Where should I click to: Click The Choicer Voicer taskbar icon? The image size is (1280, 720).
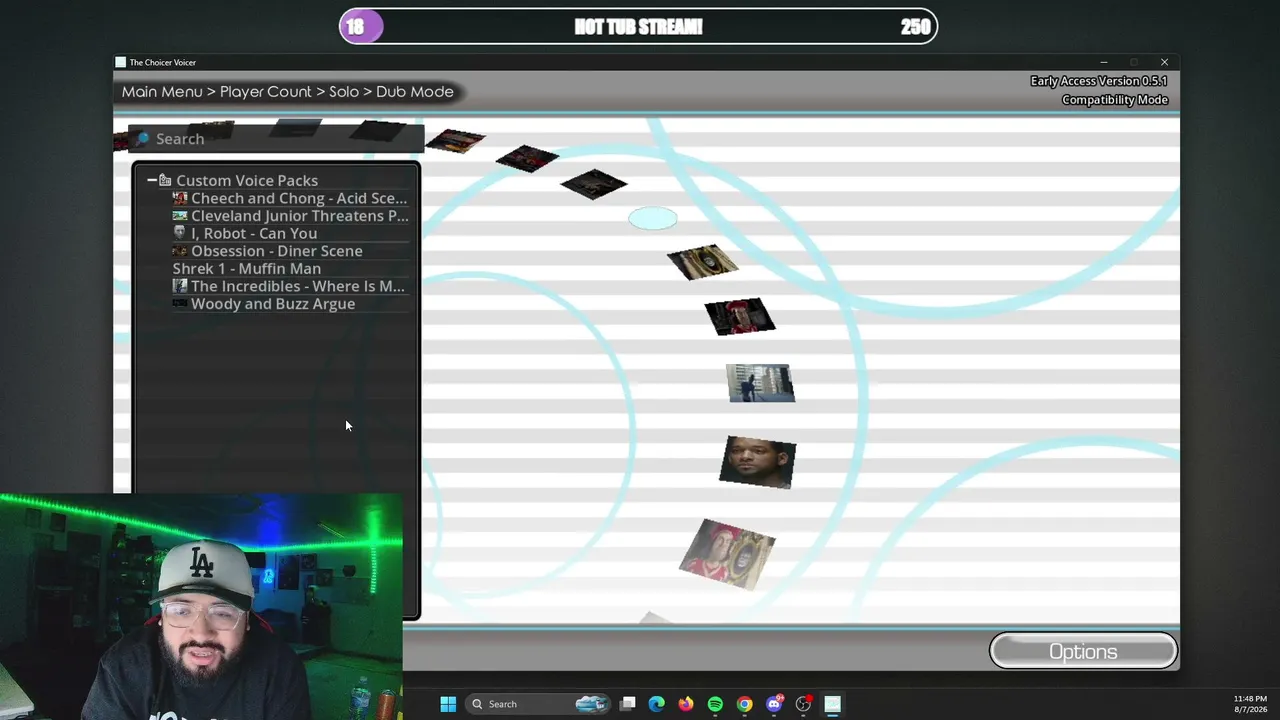tap(832, 704)
